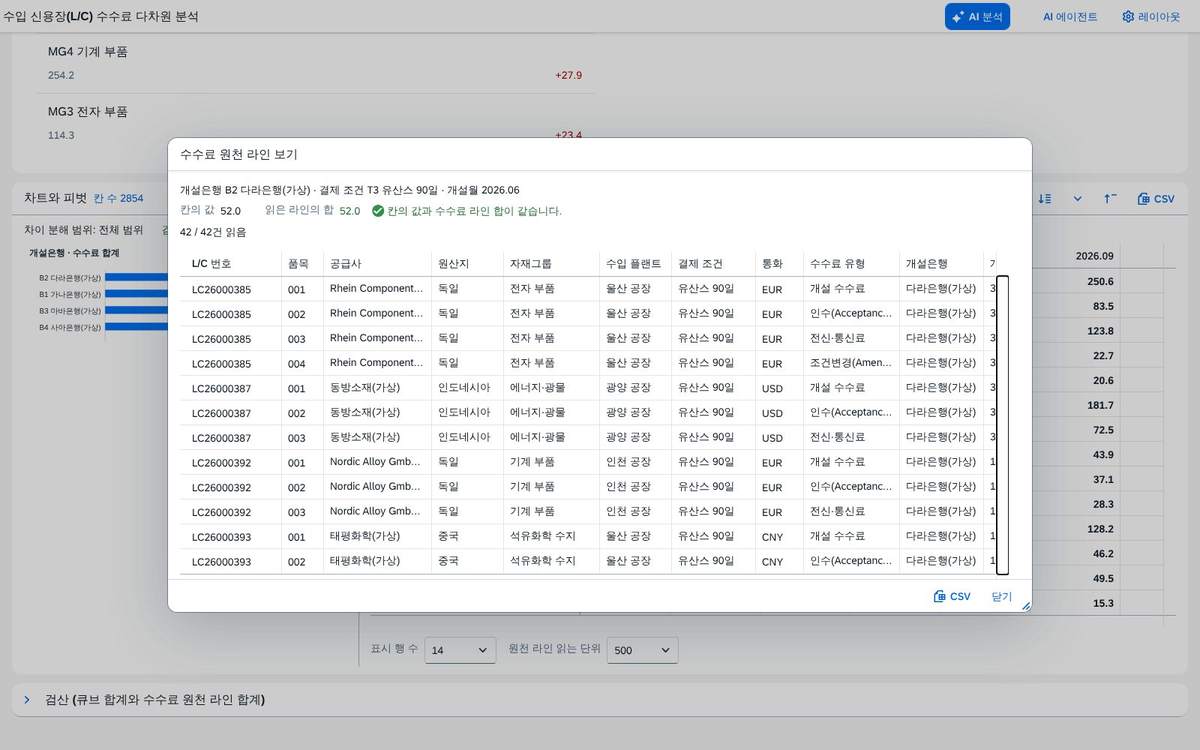Click 개설 수수료 in LC26000392 row 001
Viewport: 1200px width, 750px height.
coord(837,463)
